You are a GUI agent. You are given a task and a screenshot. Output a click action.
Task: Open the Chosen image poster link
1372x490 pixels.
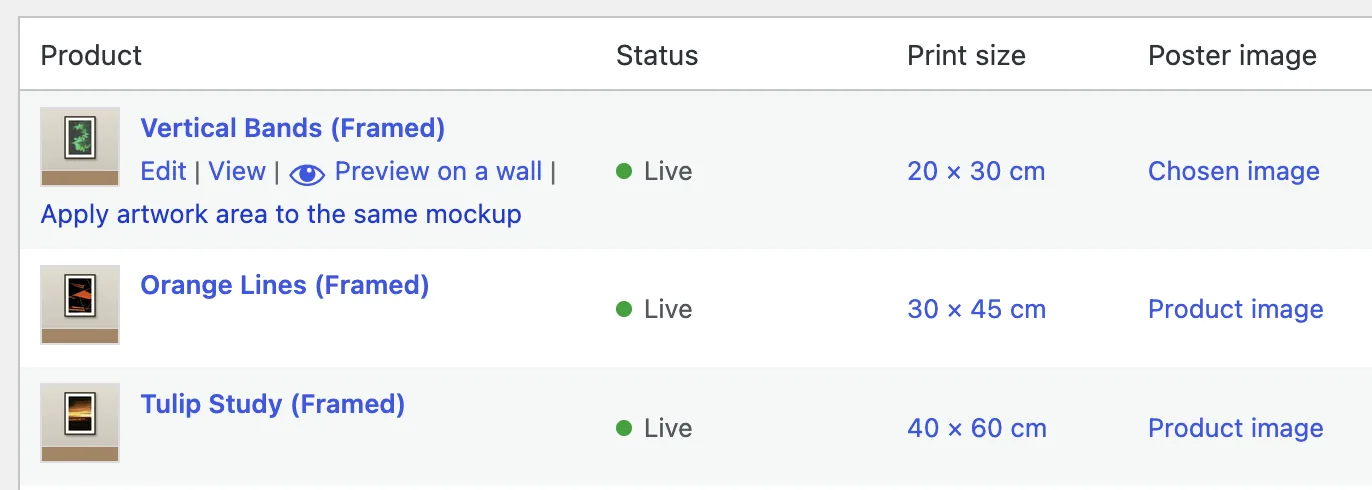tap(1234, 171)
